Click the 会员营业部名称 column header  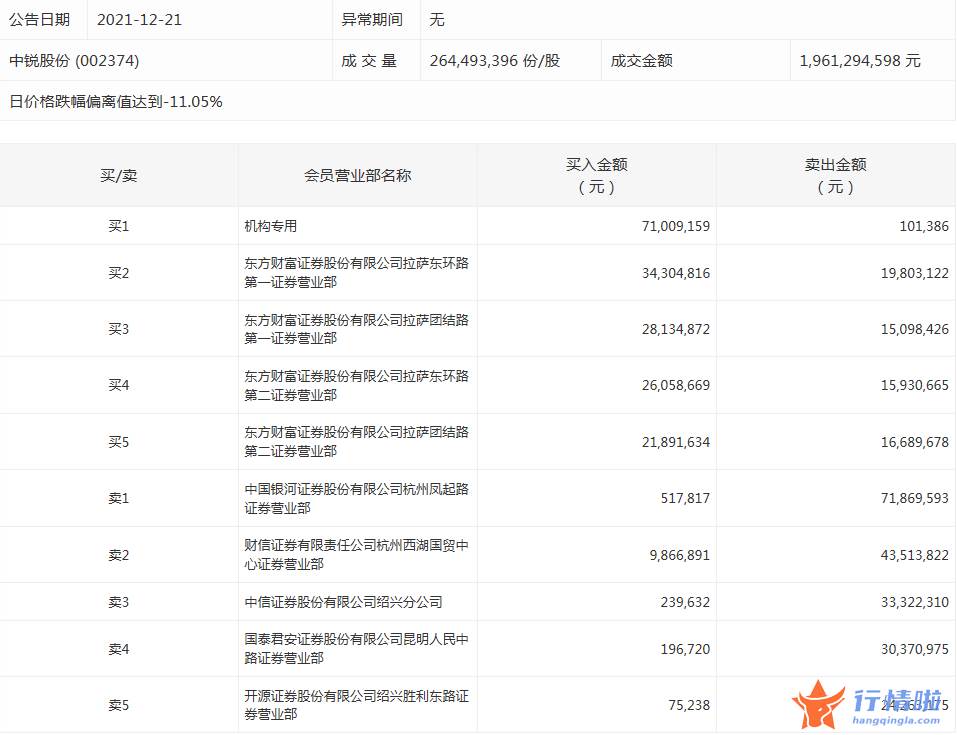coord(358,176)
